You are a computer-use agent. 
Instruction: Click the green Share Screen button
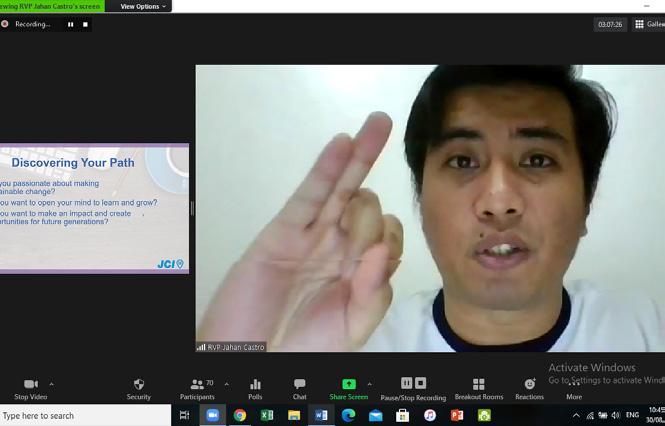(349, 389)
